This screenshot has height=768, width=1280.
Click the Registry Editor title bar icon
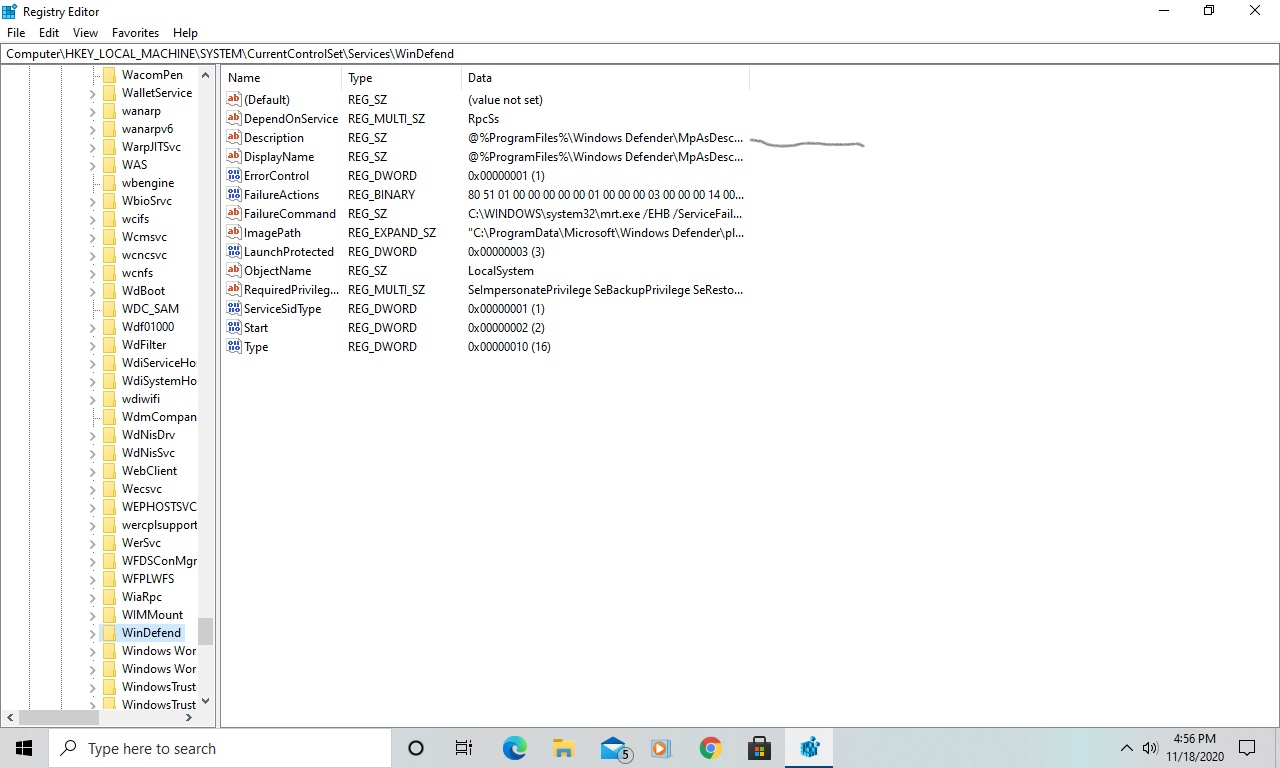[x=10, y=11]
